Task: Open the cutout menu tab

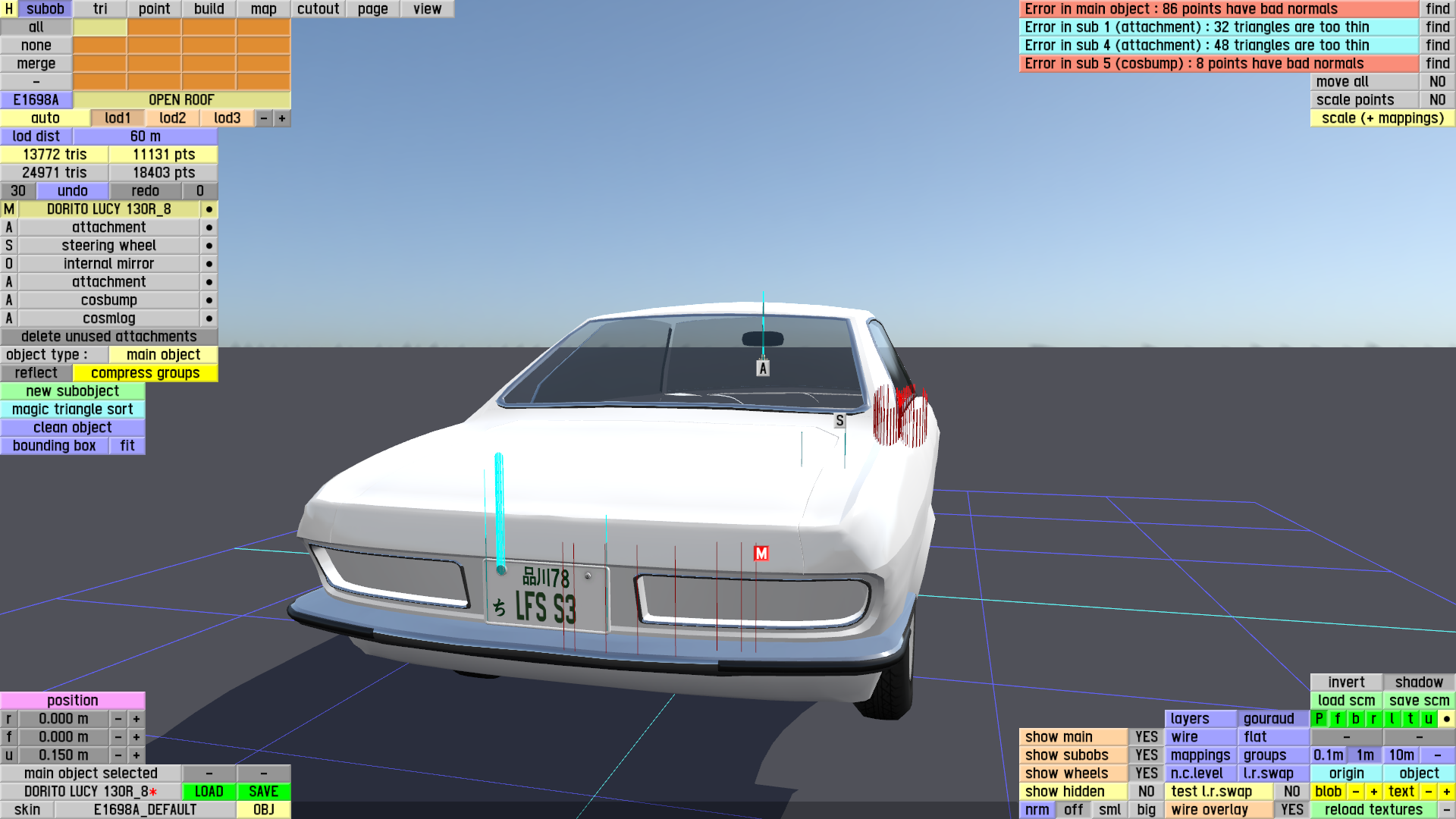Action: click(x=318, y=9)
